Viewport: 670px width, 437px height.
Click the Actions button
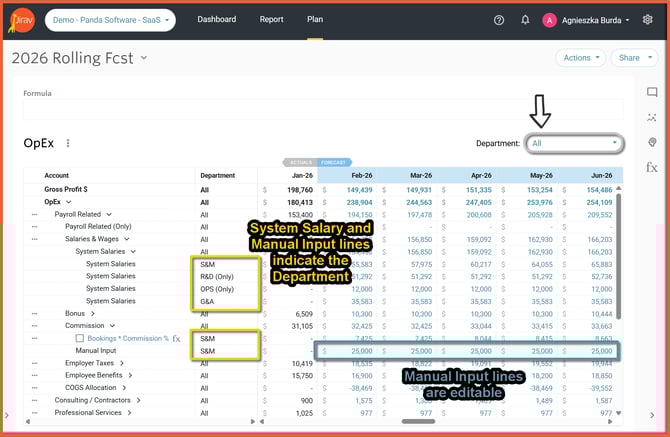click(581, 58)
